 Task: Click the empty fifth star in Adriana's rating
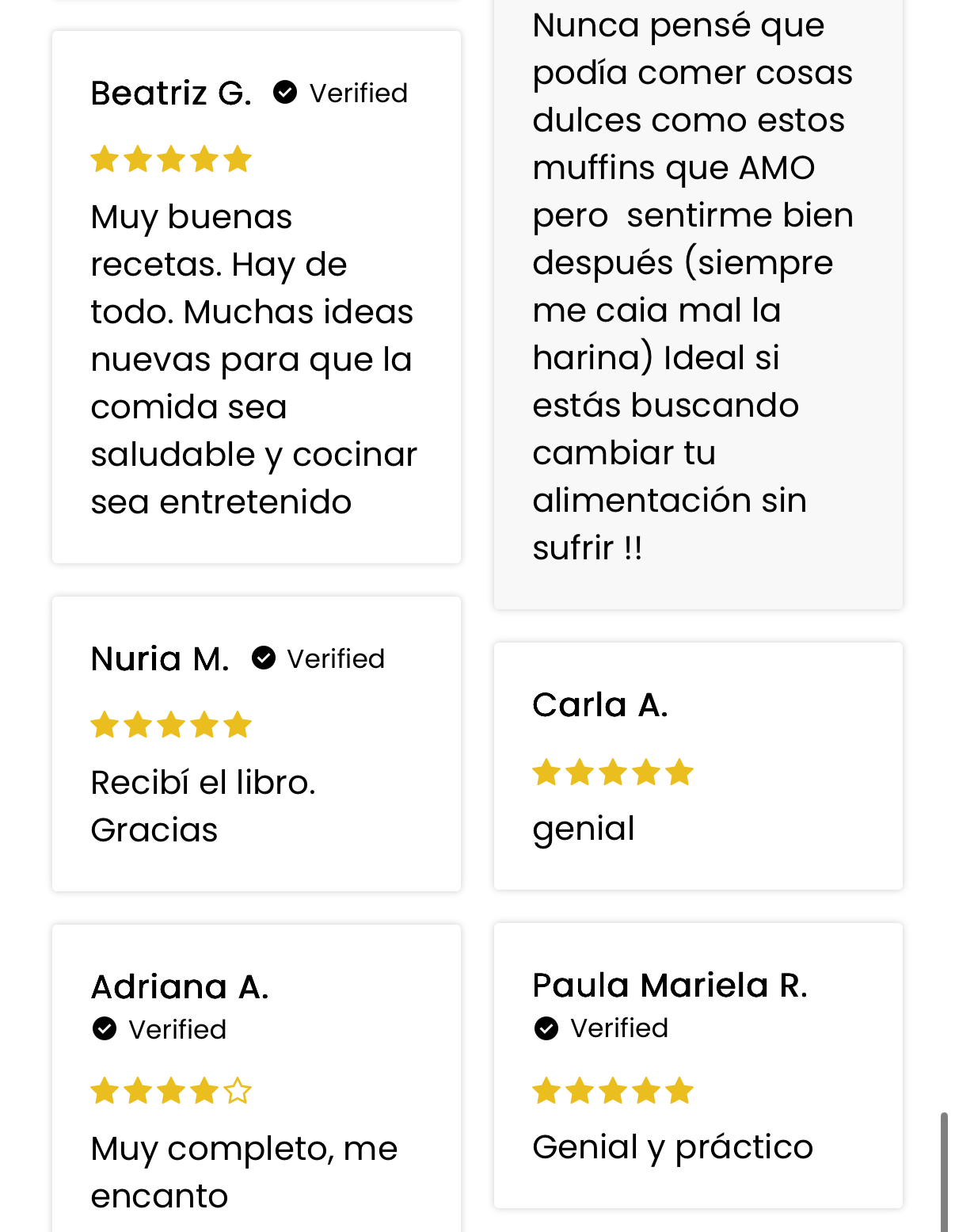click(x=238, y=1091)
